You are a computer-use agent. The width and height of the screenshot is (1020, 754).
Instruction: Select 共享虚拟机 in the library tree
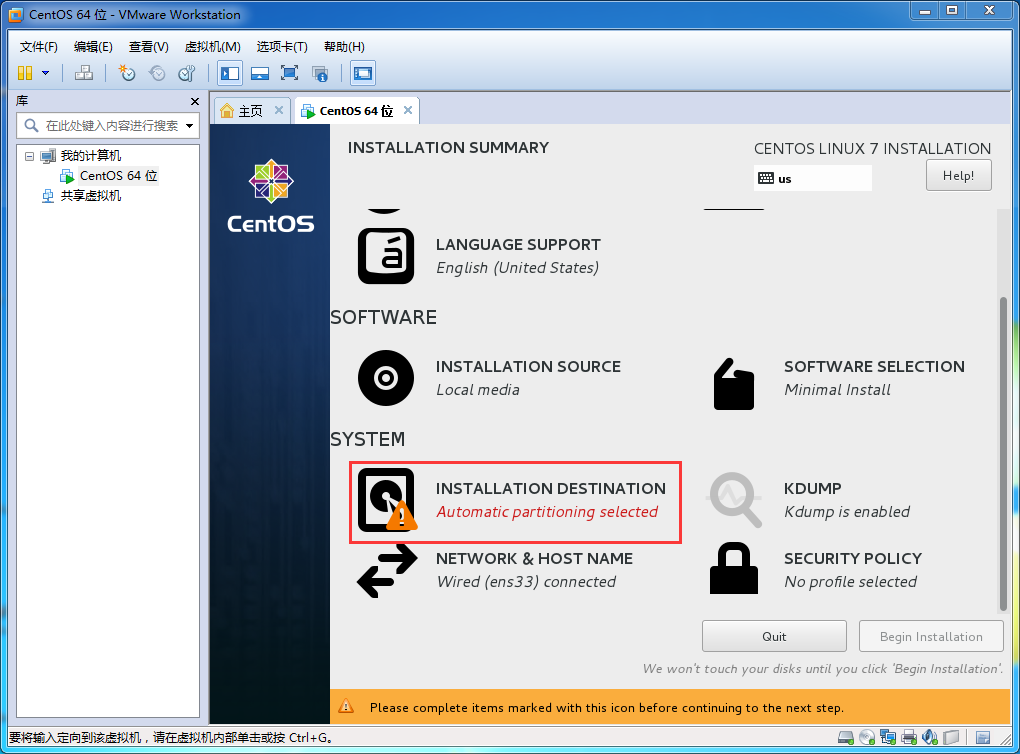(x=90, y=196)
